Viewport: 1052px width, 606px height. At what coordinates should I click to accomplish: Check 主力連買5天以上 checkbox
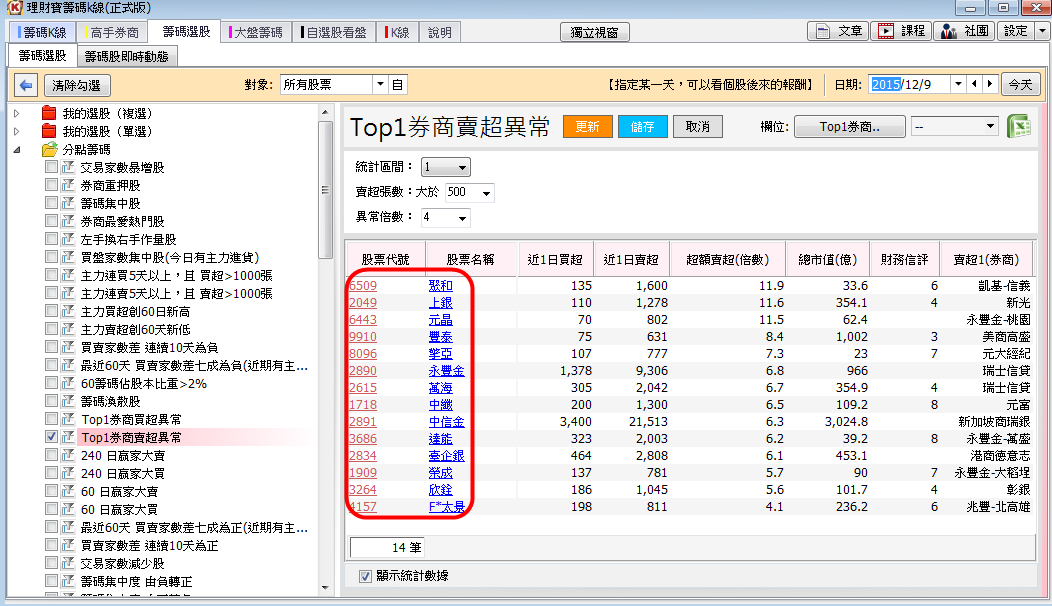[51, 274]
